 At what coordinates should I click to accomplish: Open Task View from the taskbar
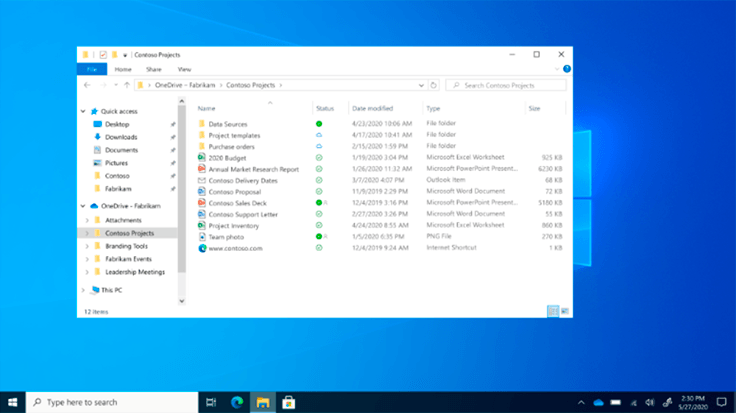pyautogui.click(x=211, y=402)
